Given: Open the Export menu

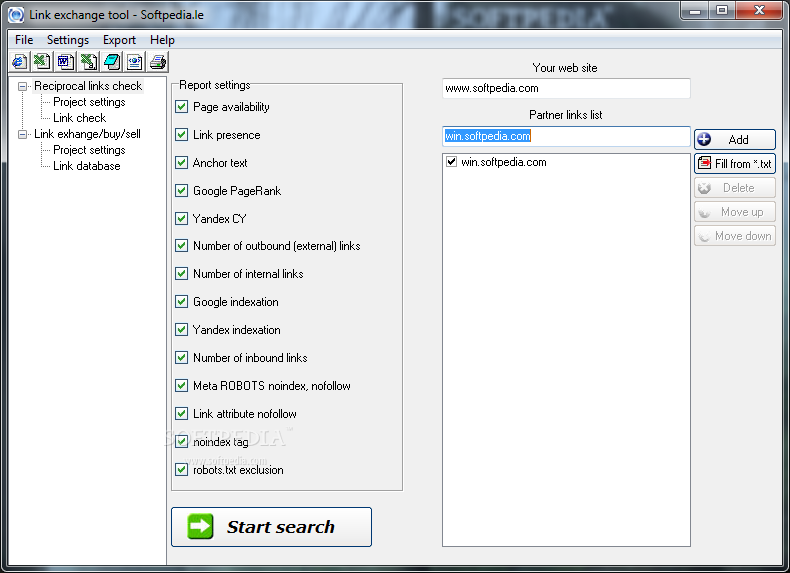Looking at the screenshot, I should (119, 40).
